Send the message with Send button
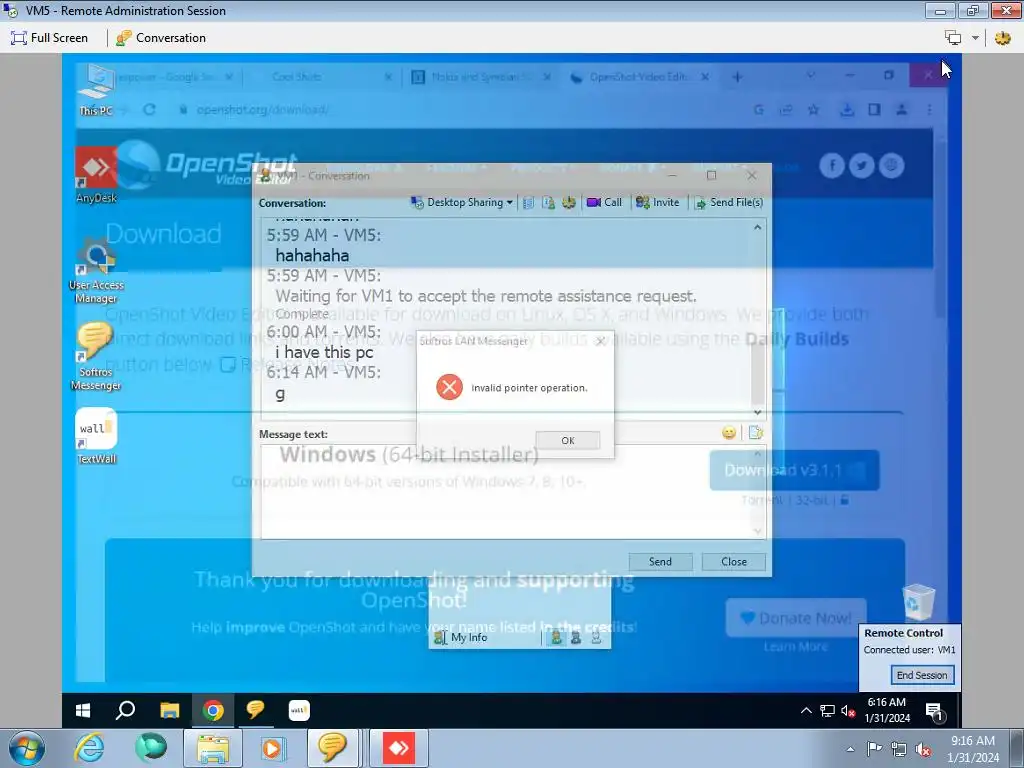This screenshot has width=1024, height=768. coord(660,562)
